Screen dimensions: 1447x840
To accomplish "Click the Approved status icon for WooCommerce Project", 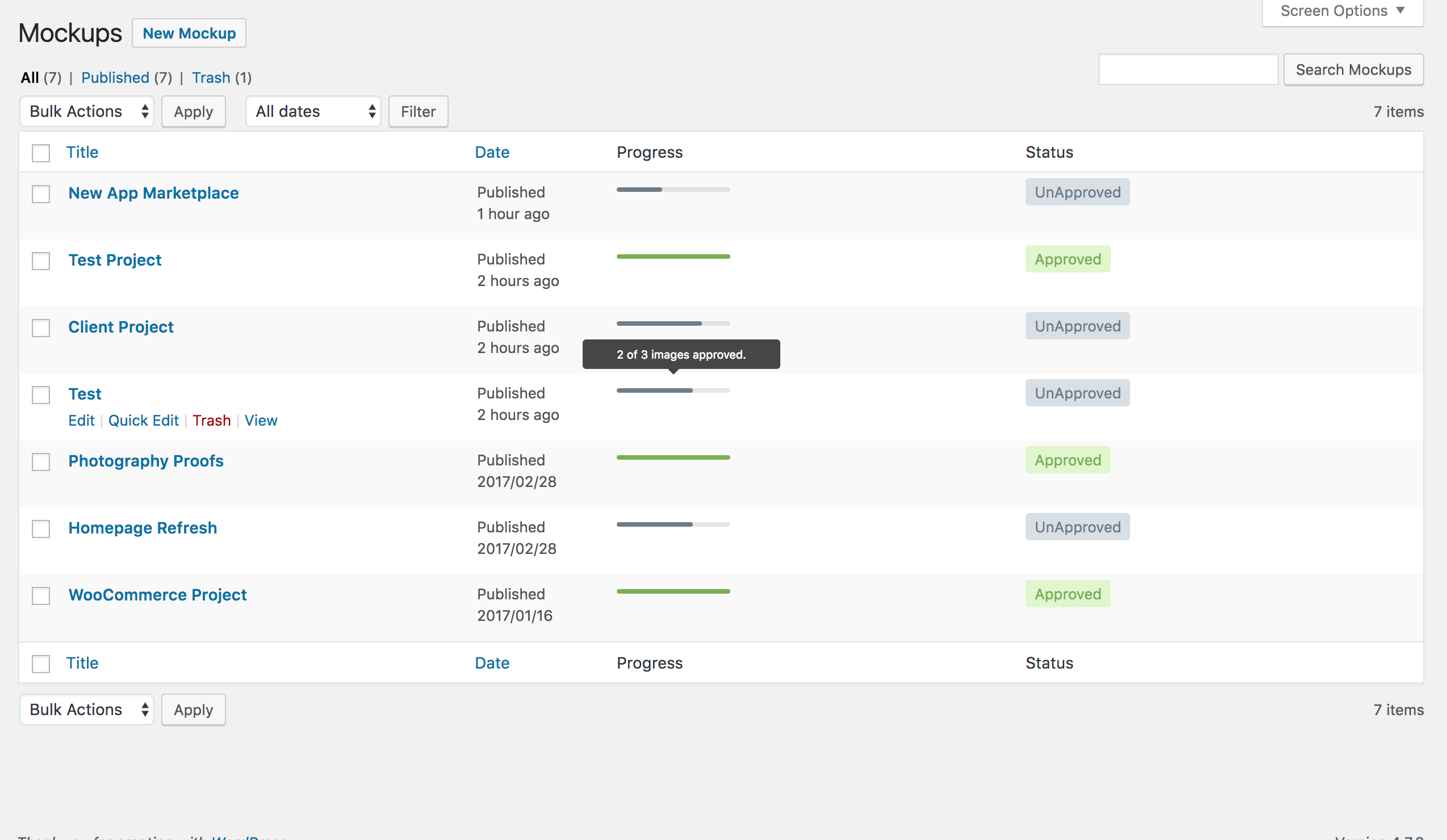I will point(1068,594).
